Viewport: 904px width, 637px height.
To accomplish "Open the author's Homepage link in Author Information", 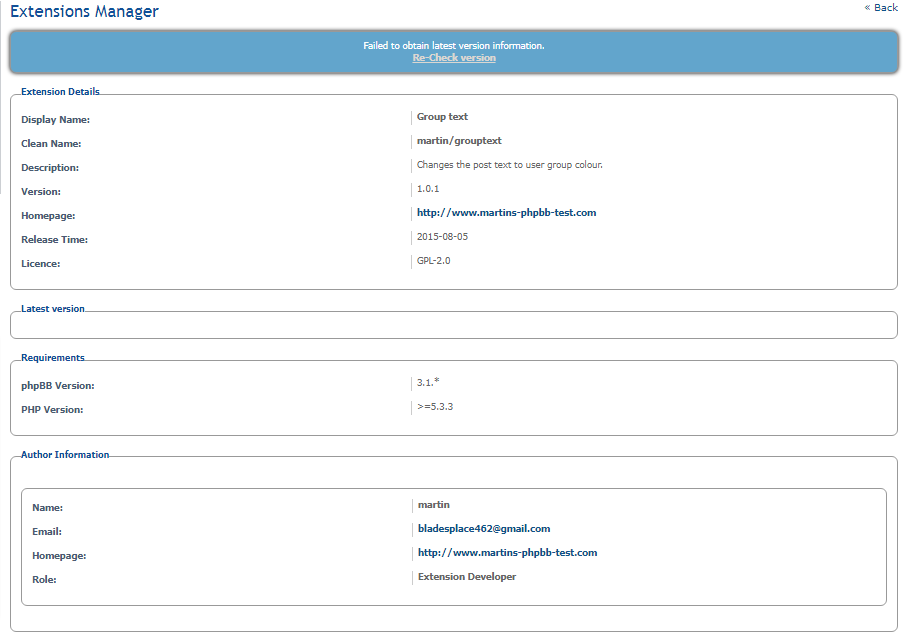I will [x=507, y=553].
